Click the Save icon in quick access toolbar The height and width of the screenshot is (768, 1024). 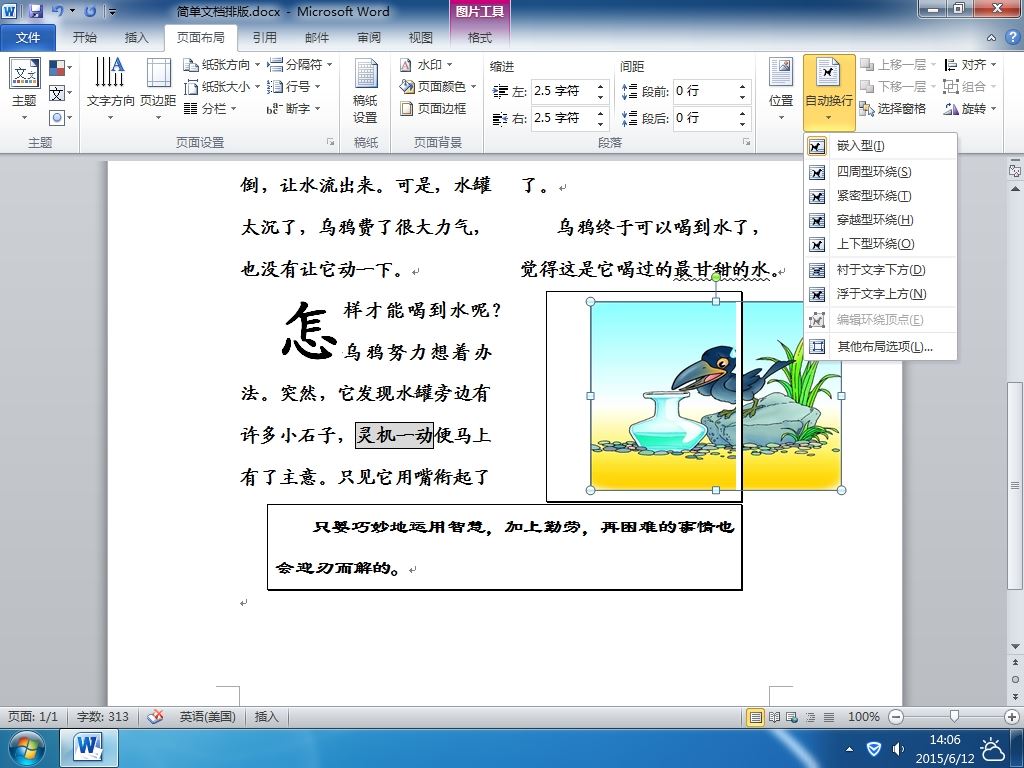[35, 11]
